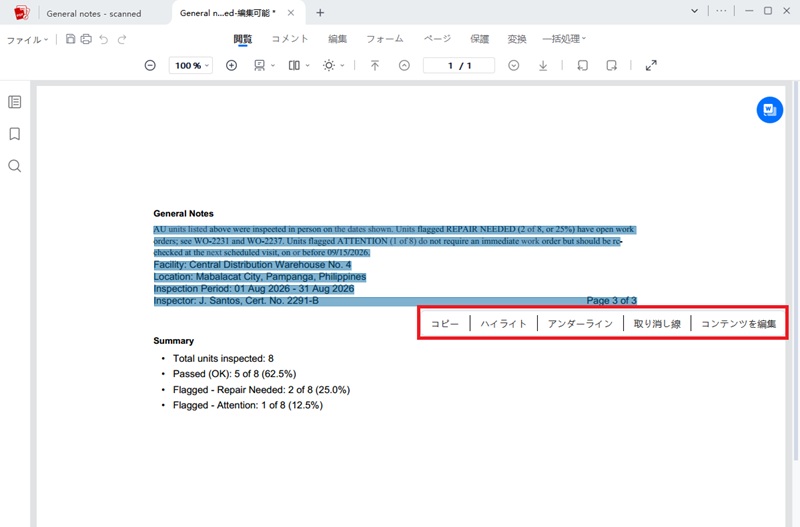Viewport: 800px width, 527px height.
Task: Undo the last action
Action: [x=104, y=39]
